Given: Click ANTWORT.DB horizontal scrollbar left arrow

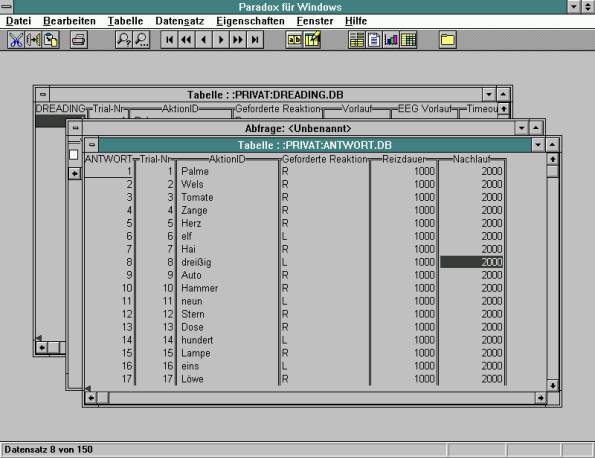Looking at the screenshot, I should click(91, 398).
